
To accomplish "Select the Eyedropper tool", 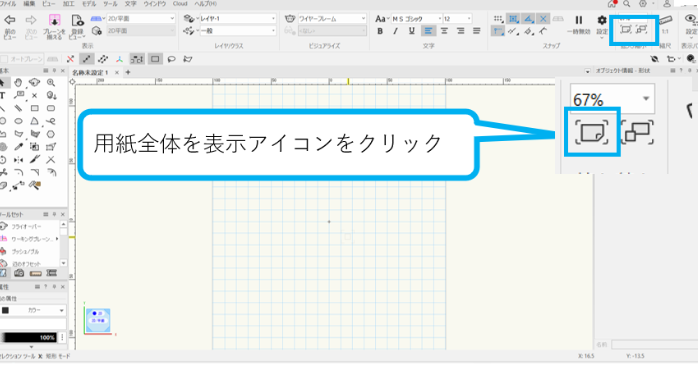I will pos(18,147).
